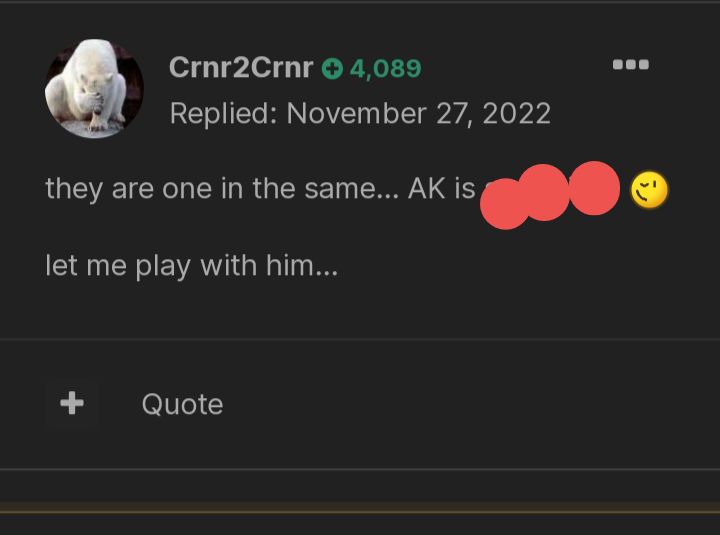Quote this post by Crnr2Crnr
This screenshot has height=535, width=720.
pyautogui.click(x=182, y=404)
